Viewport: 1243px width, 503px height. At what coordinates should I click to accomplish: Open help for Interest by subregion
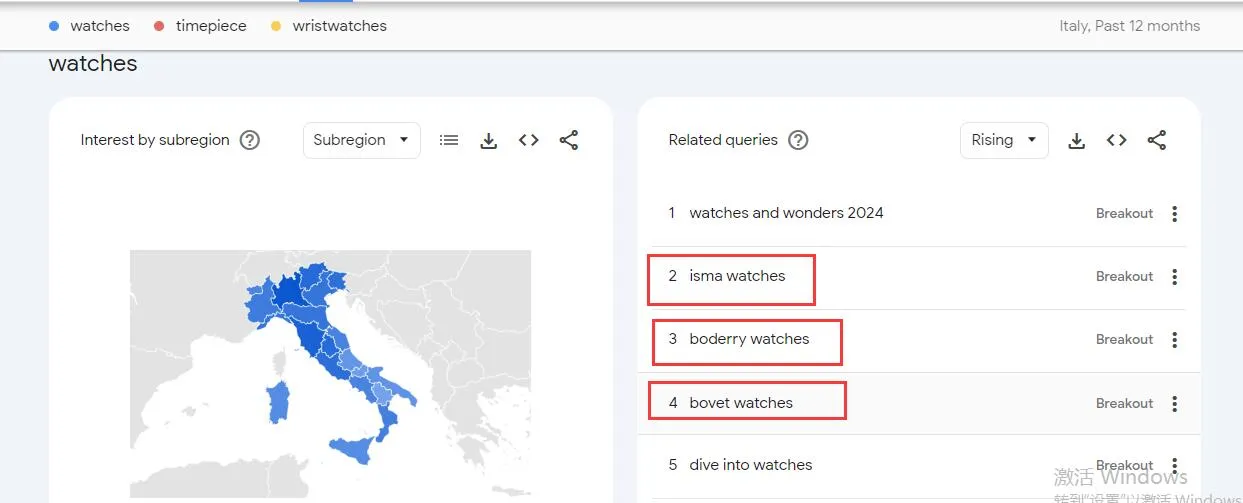tap(250, 140)
